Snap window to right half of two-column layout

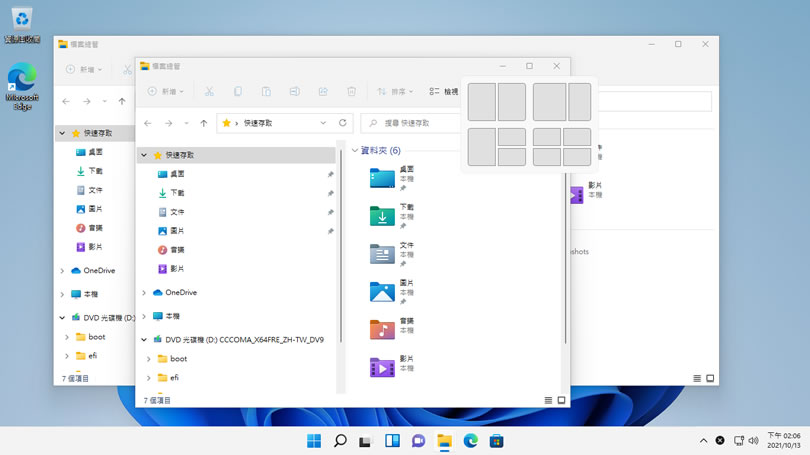pyautogui.click(x=511, y=102)
